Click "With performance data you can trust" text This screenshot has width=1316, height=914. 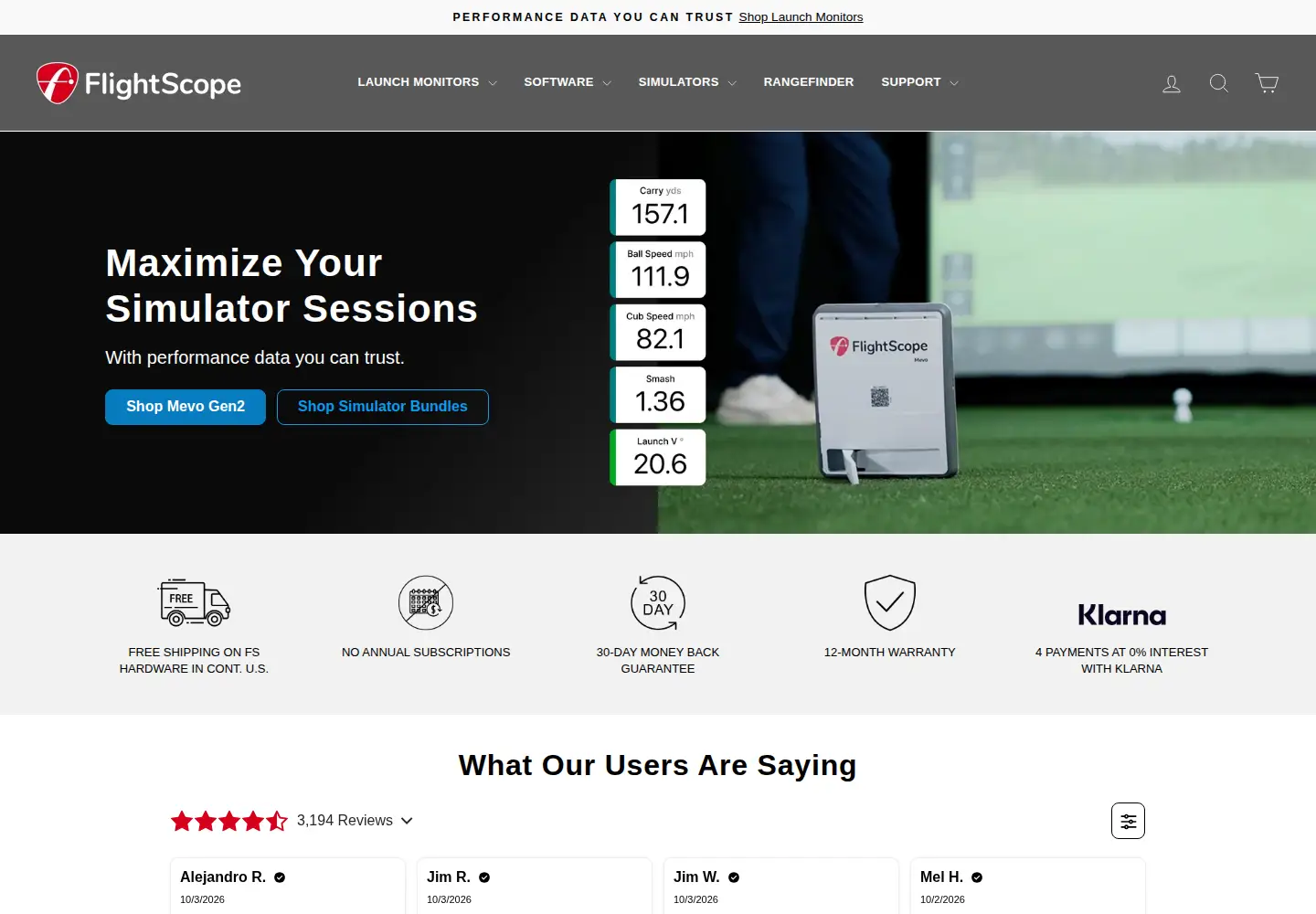[x=255, y=358]
